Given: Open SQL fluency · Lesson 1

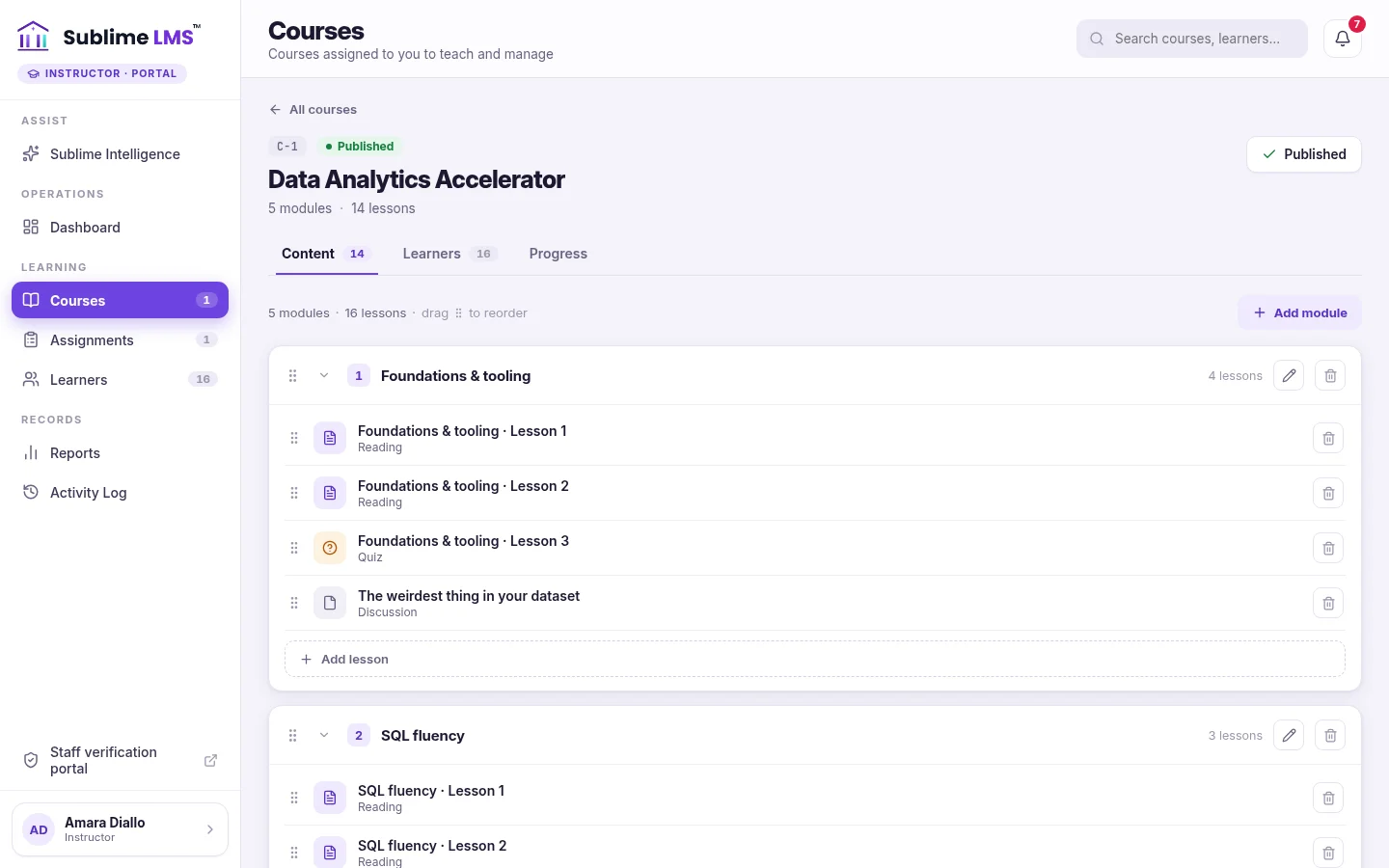Looking at the screenshot, I should 431,791.
